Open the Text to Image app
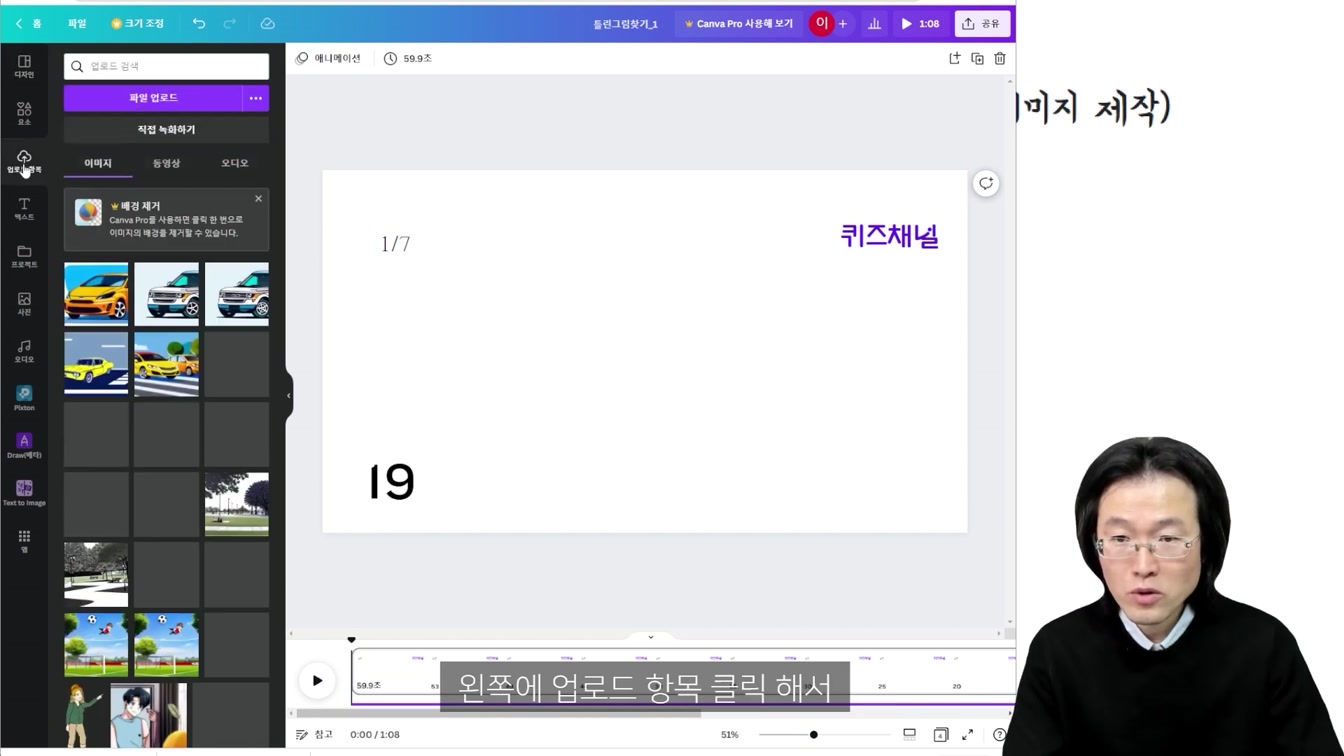This screenshot has width=1344, height=756. (x=24, y=493)
